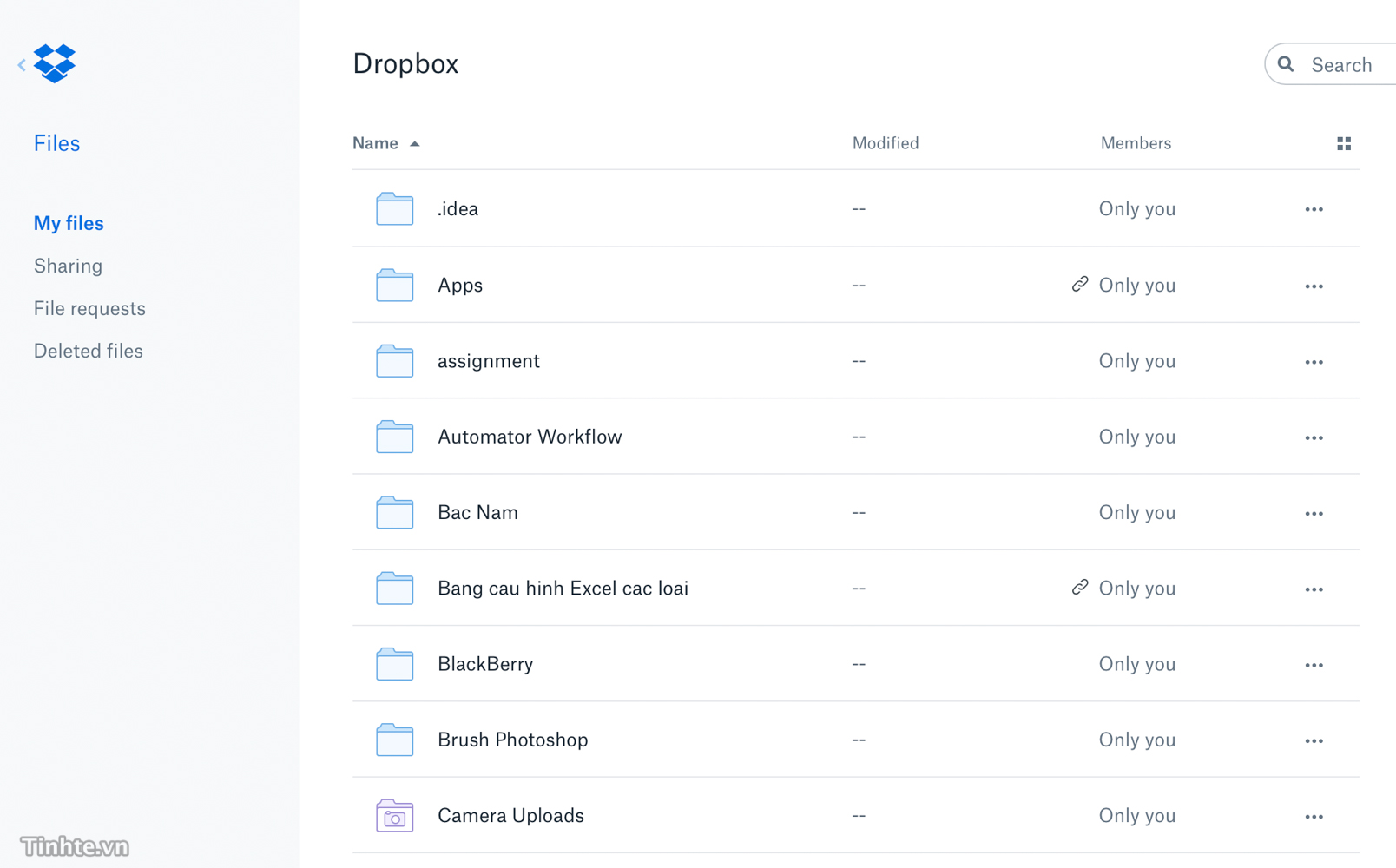Show more options for Bang cau hinh Excel
The width and height of the screenshot is (1396, 868).
coord(1314,589)
